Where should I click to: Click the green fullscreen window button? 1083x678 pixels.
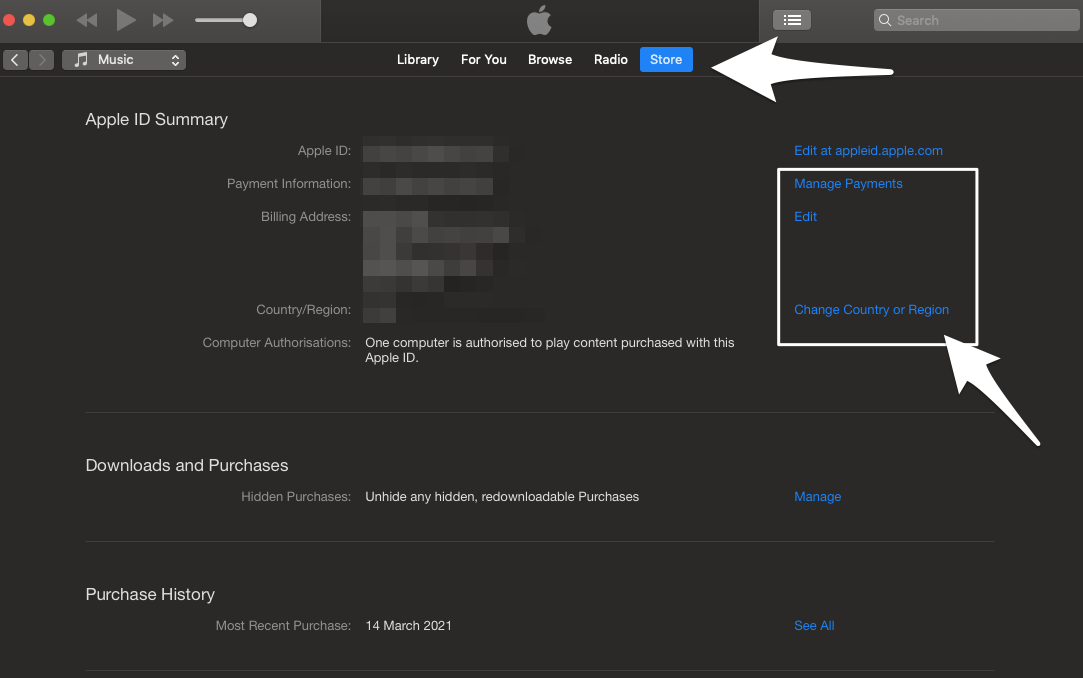[x=49, y=20]
